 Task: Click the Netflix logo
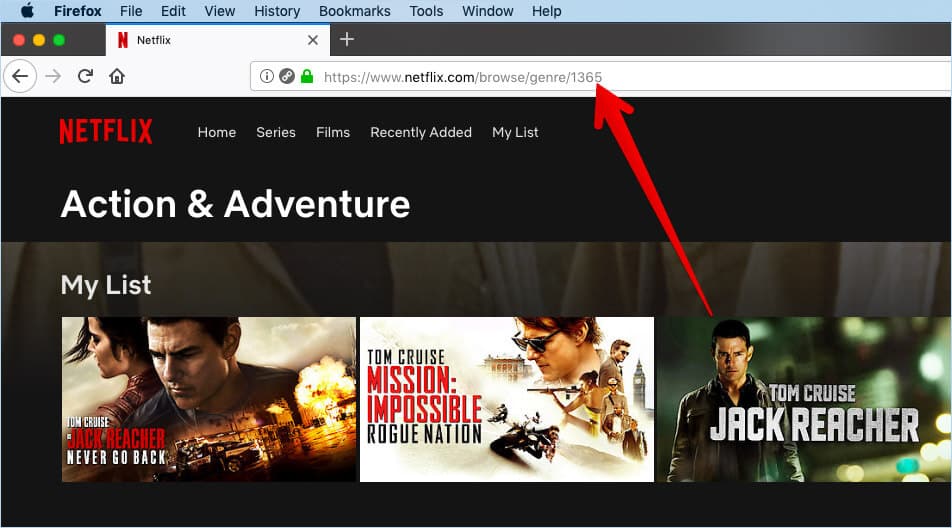tap(106, 131)
